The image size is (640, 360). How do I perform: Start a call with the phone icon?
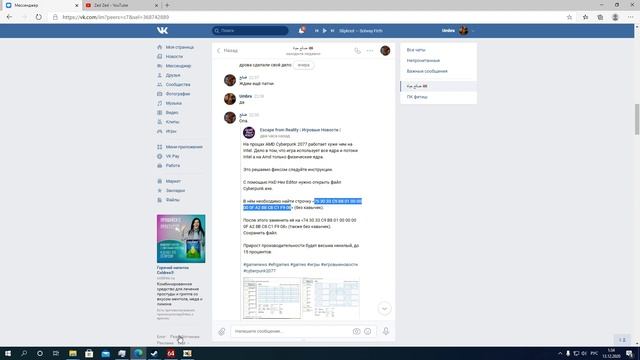357,51
